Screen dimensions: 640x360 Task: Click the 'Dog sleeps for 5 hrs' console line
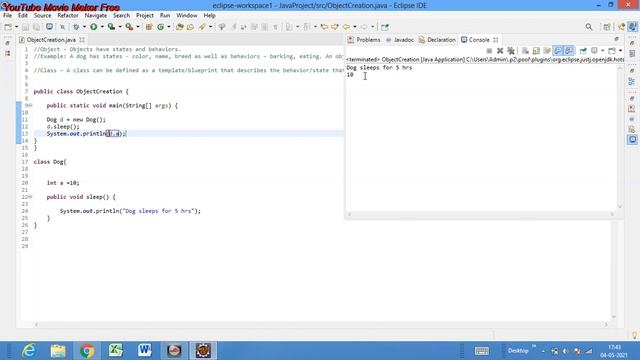click(379, 68)
